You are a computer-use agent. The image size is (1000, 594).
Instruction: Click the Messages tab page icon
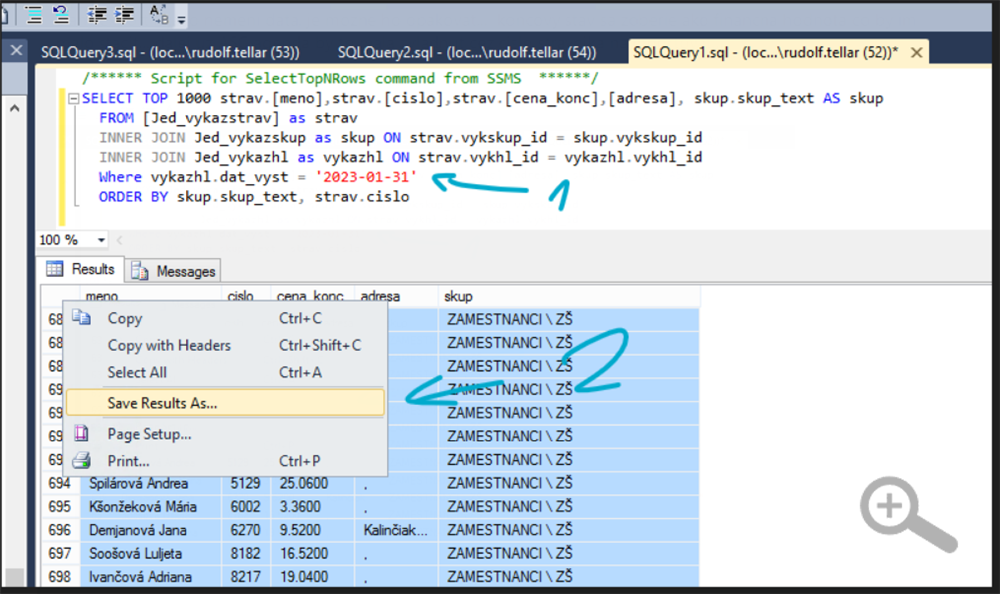click(139, 271)
